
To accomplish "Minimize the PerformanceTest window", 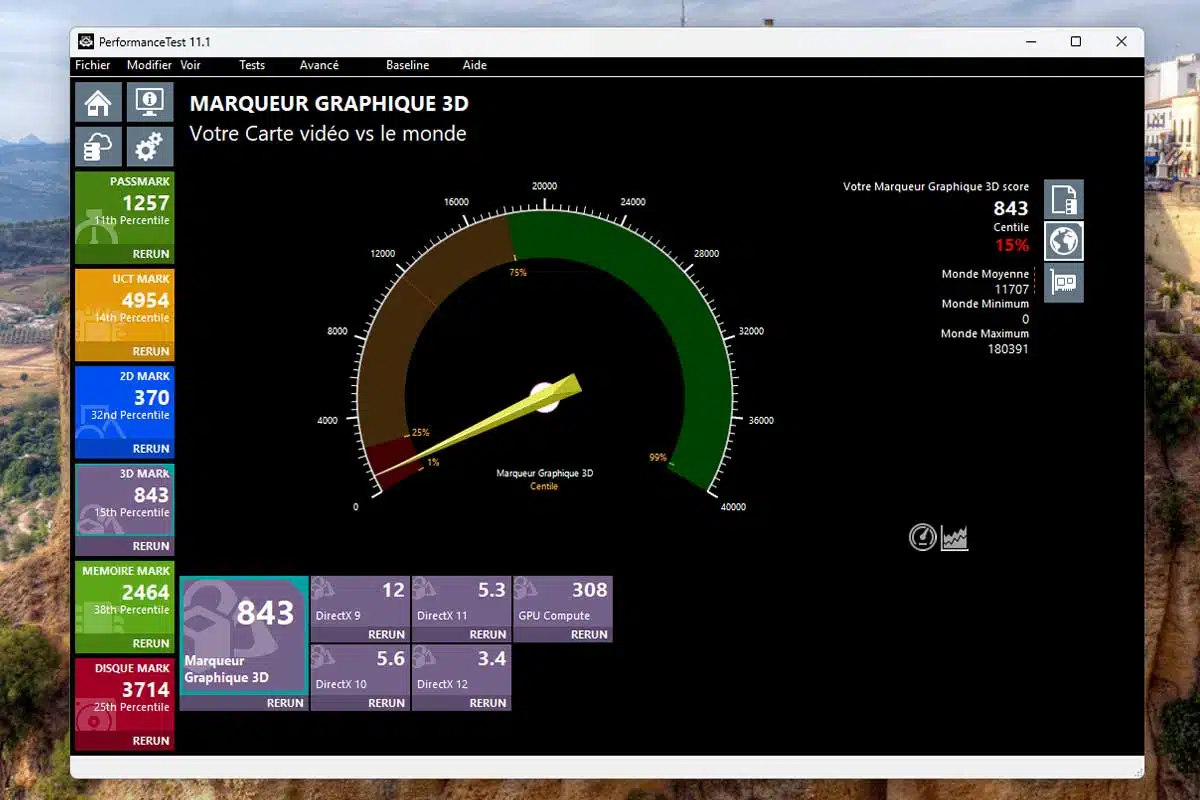I will [1030, 41].
